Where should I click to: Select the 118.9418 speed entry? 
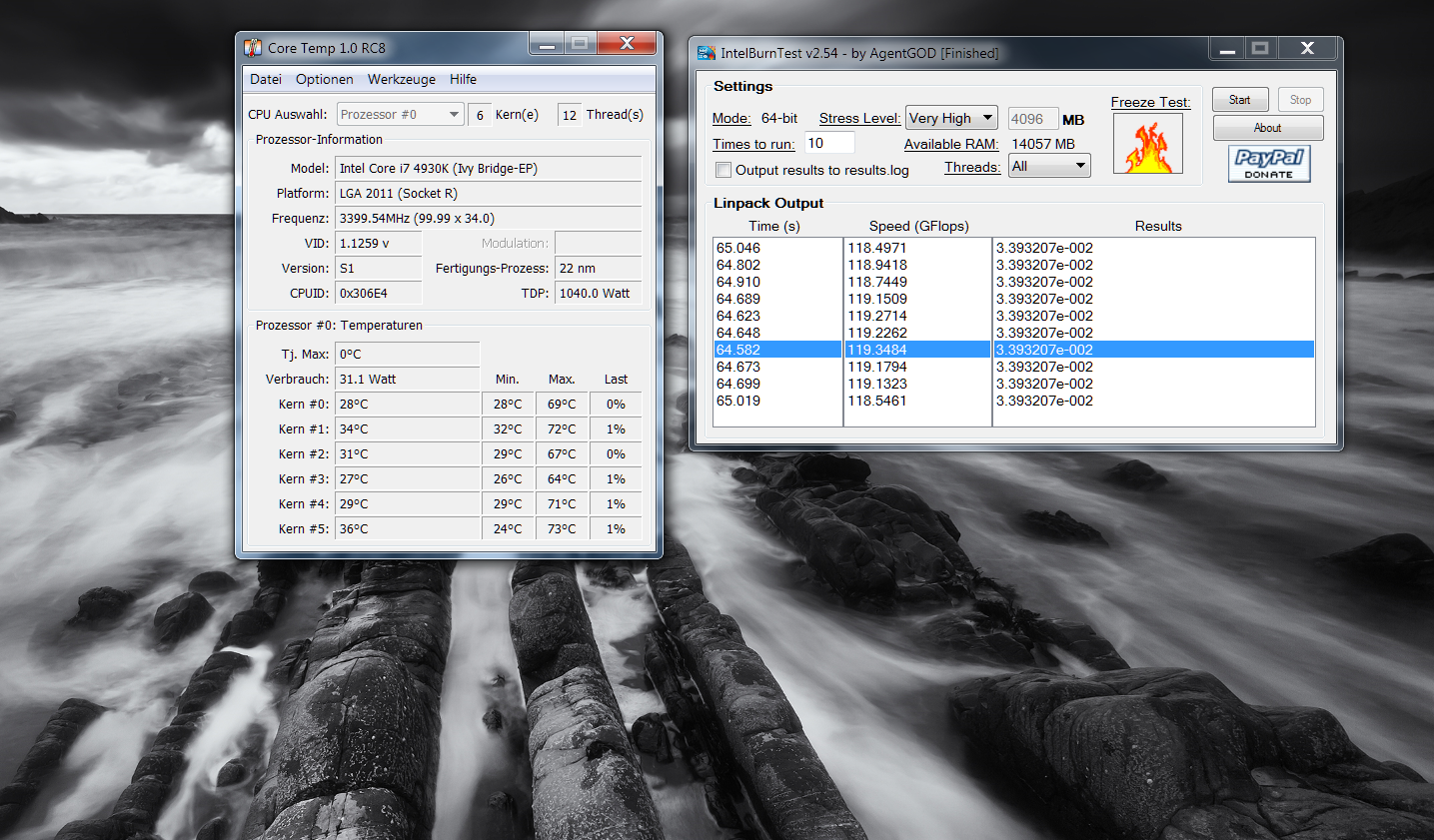tap(877, 265)
